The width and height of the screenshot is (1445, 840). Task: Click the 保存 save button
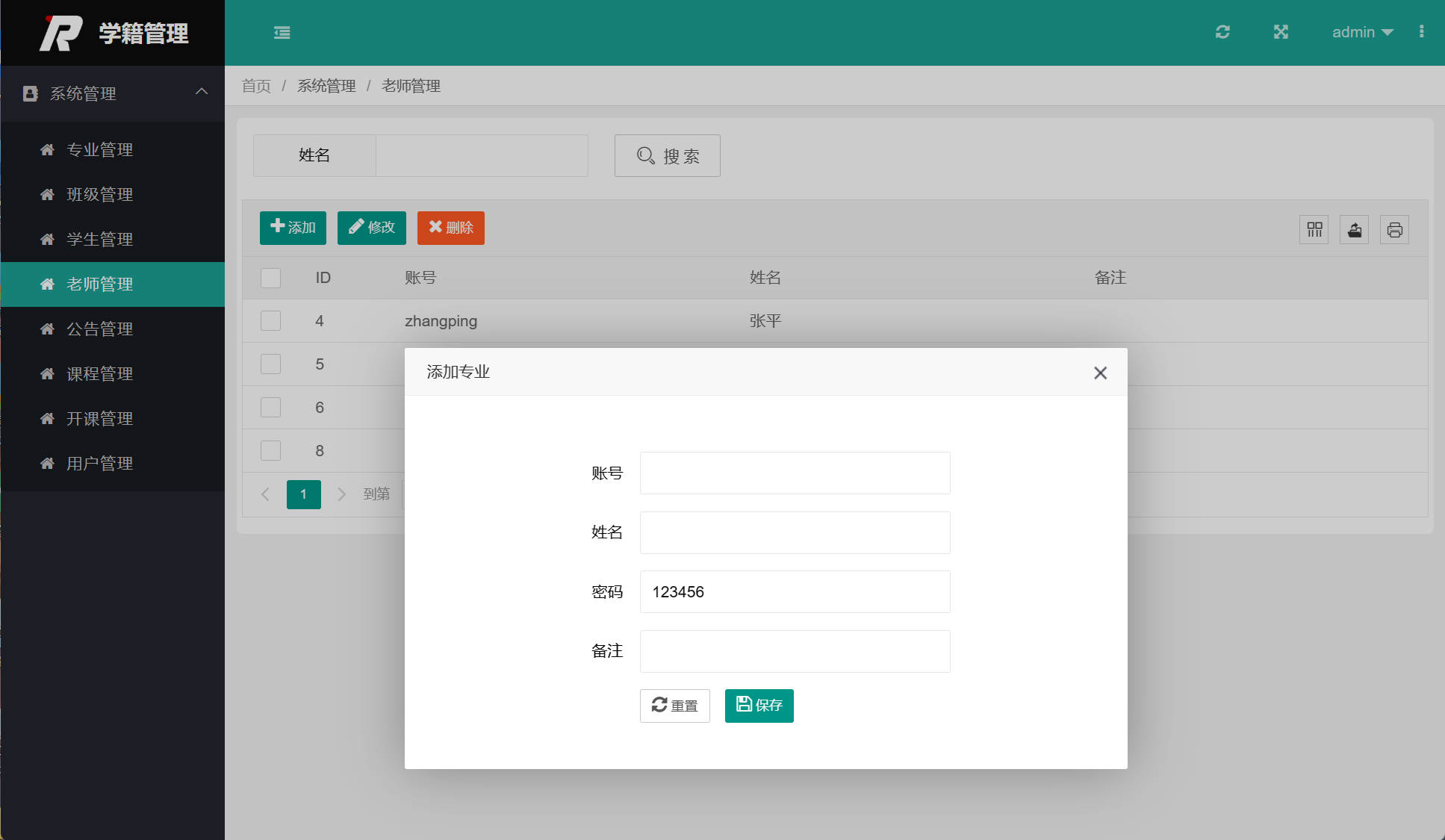[x=759, y=706]
